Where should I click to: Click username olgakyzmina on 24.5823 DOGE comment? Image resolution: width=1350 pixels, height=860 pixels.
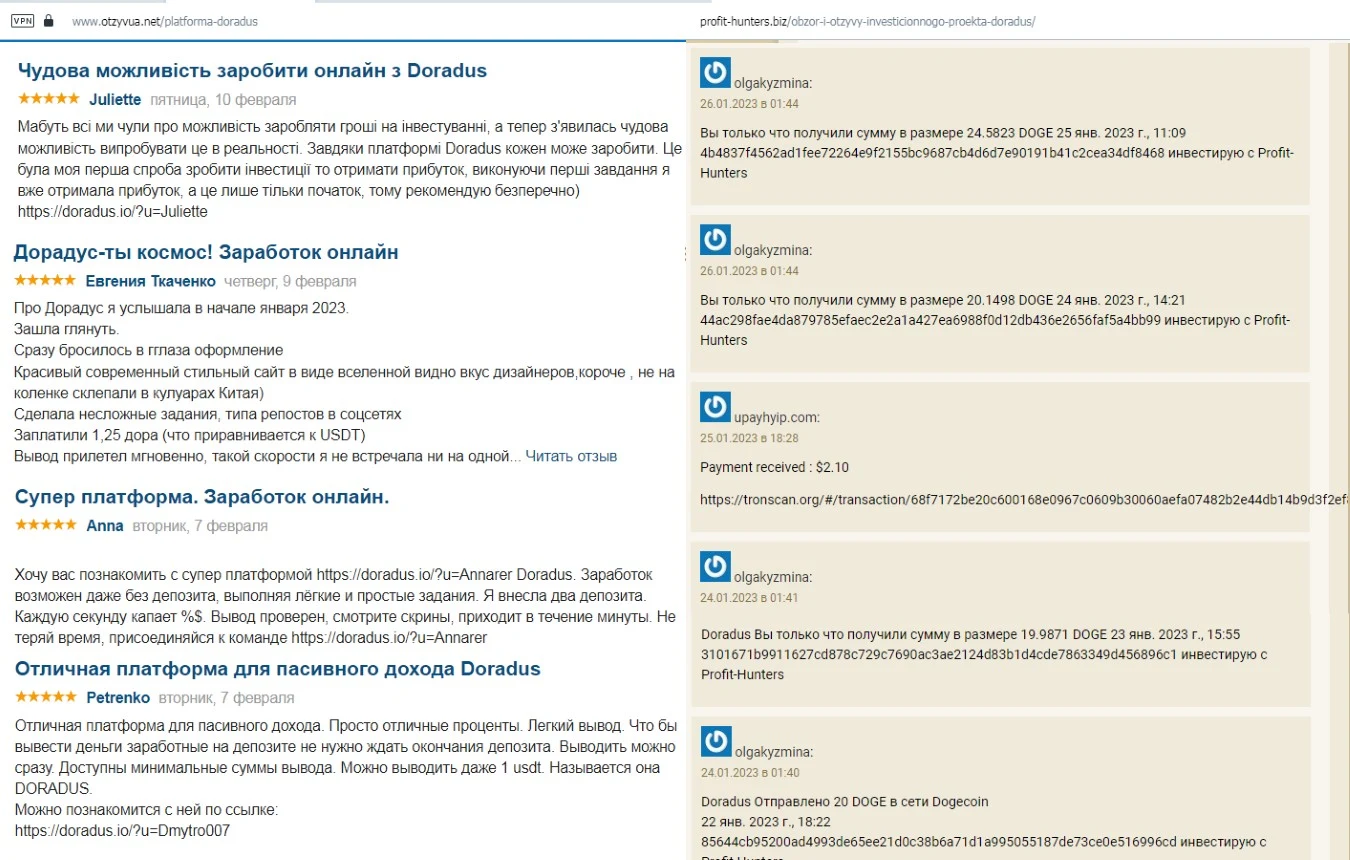pos(773,83)
